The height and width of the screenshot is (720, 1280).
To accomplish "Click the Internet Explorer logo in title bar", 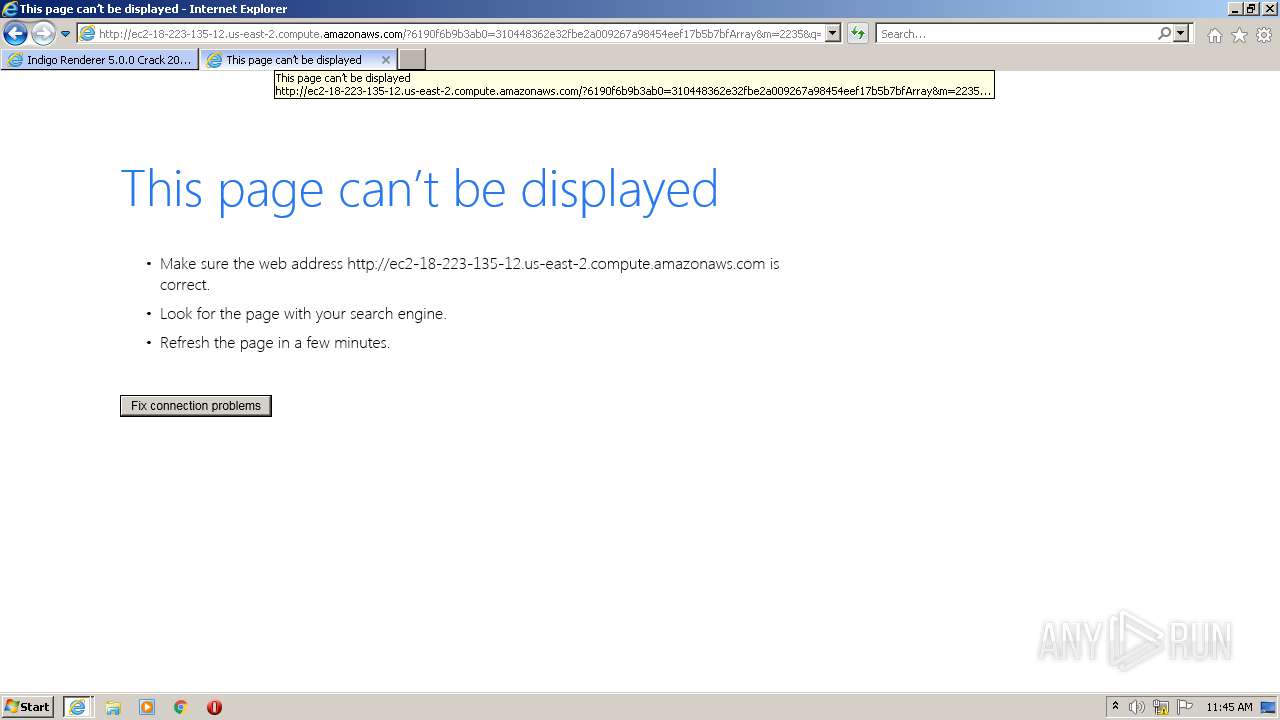I will click(x=10, y=9).
